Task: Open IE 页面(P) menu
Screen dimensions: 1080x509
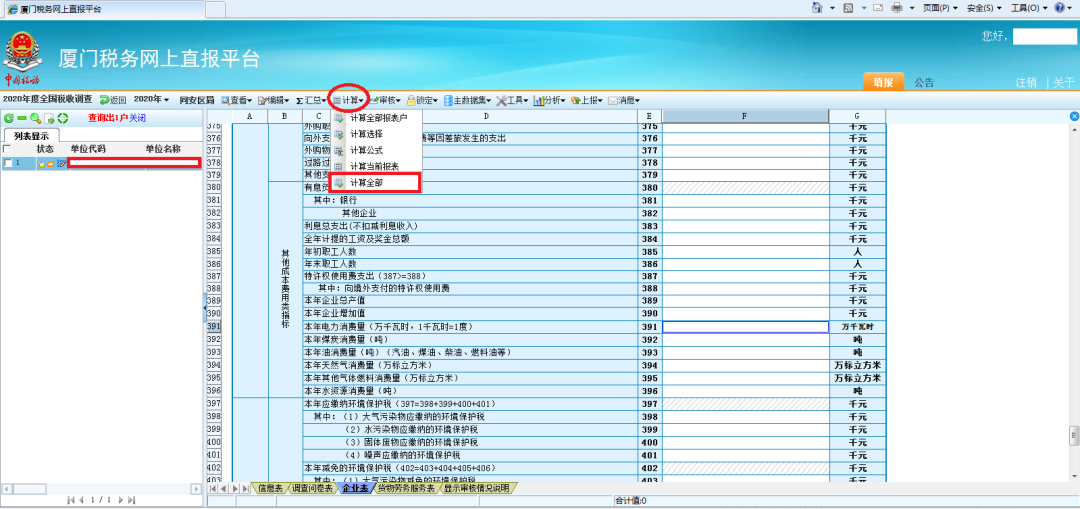Action: click(941, 8)
